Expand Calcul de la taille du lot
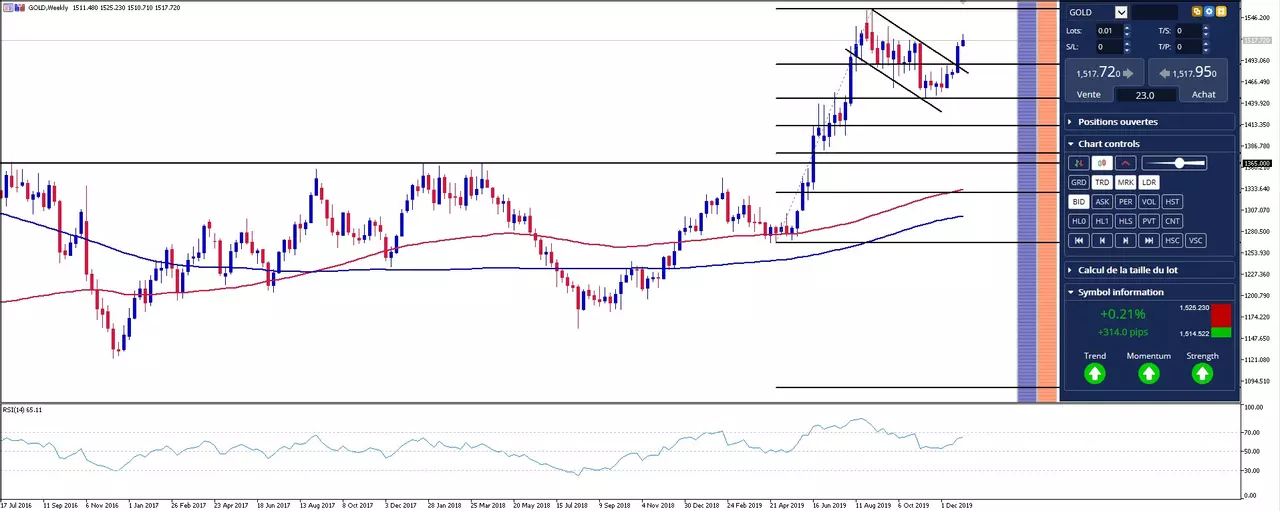The height and width of the screenshot is (511, 1280). (x=1149, y=270)
